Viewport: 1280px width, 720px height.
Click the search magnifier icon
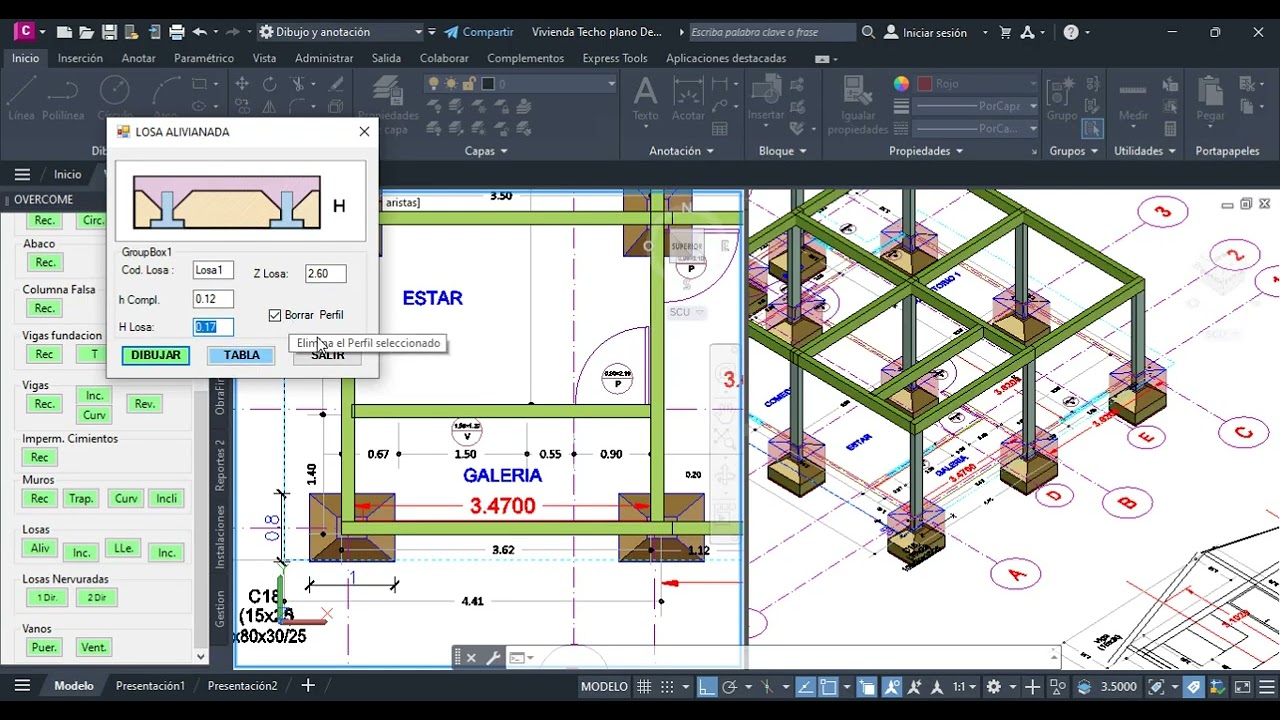pyautogui.click(x=868, y=32)
